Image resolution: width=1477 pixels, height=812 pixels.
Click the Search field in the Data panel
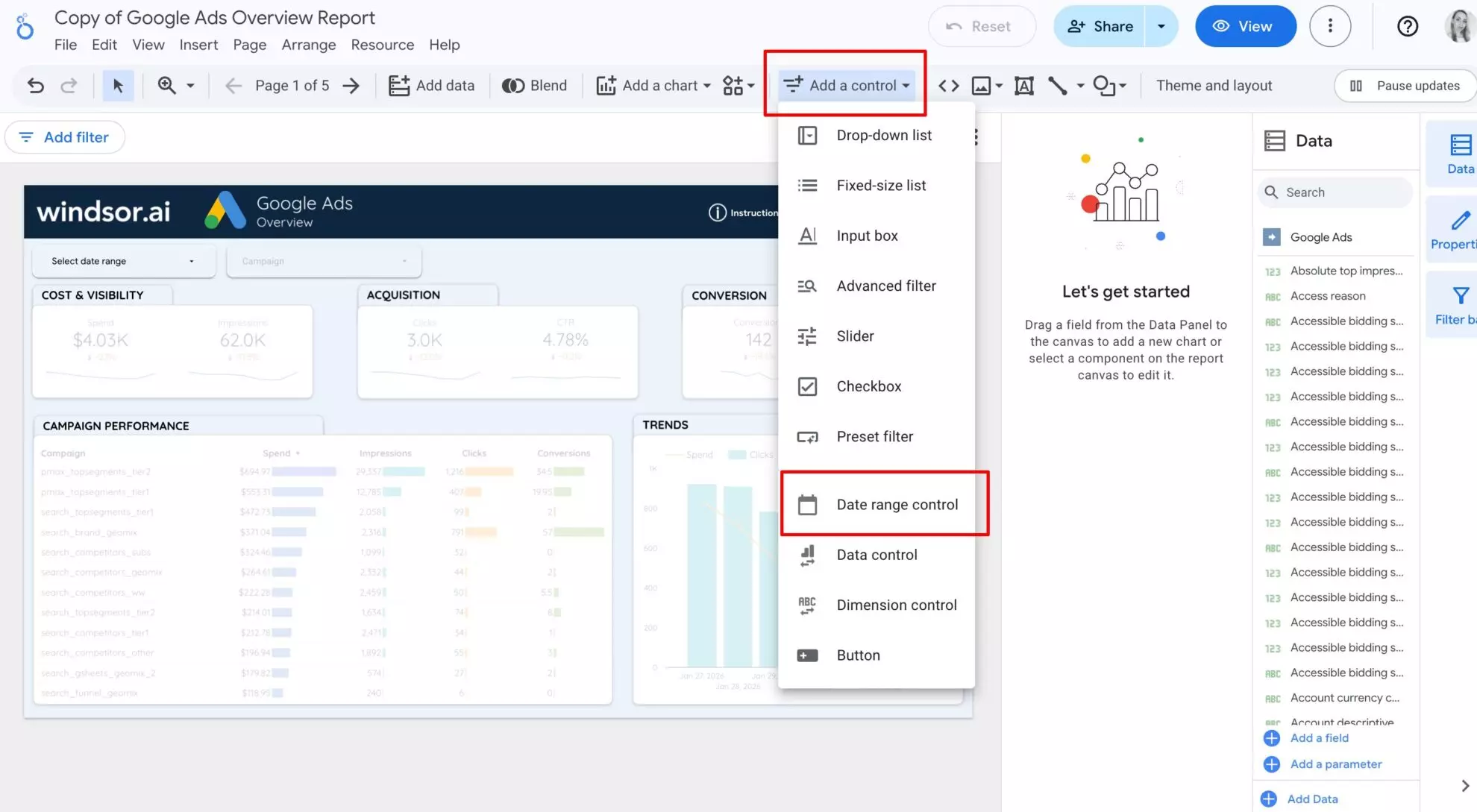pyautogui.click(x=1335, y=192)
